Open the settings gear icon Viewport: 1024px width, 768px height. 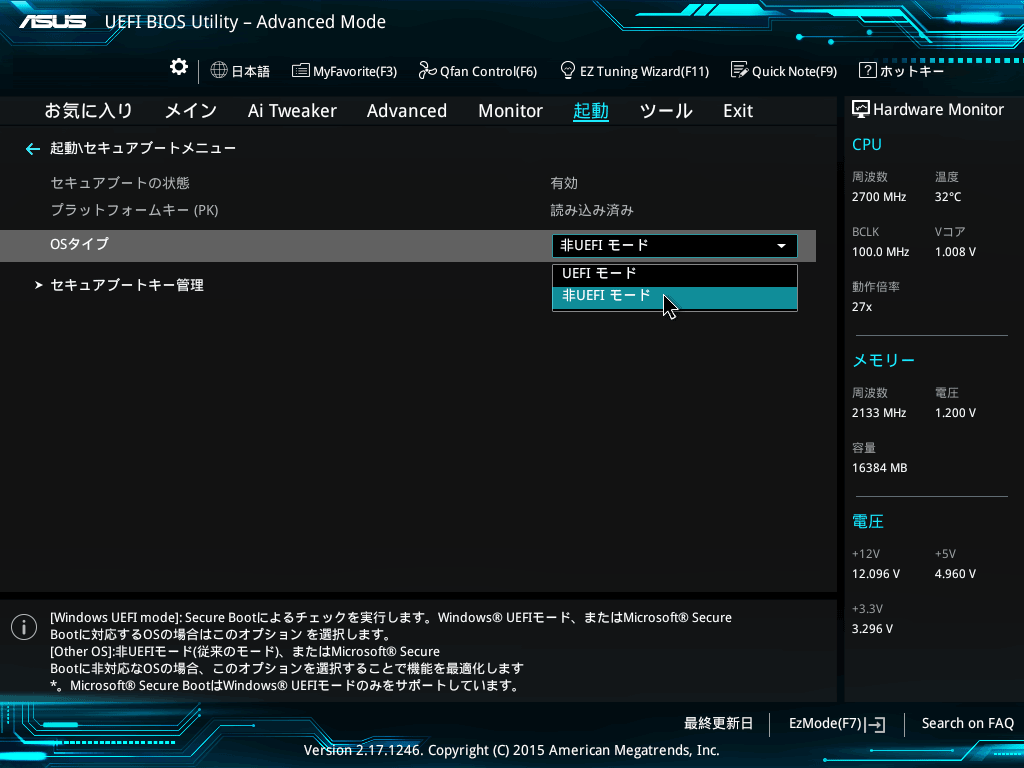click(x=178, y=66)
